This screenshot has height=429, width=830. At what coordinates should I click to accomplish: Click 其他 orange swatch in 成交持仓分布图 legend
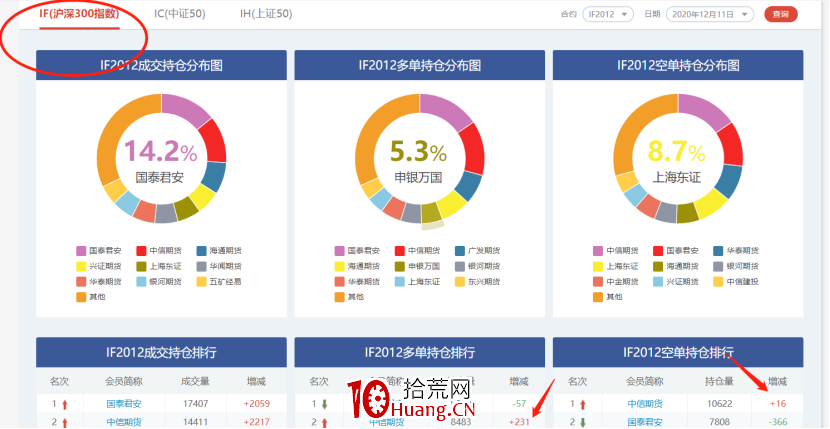point(82,297)
